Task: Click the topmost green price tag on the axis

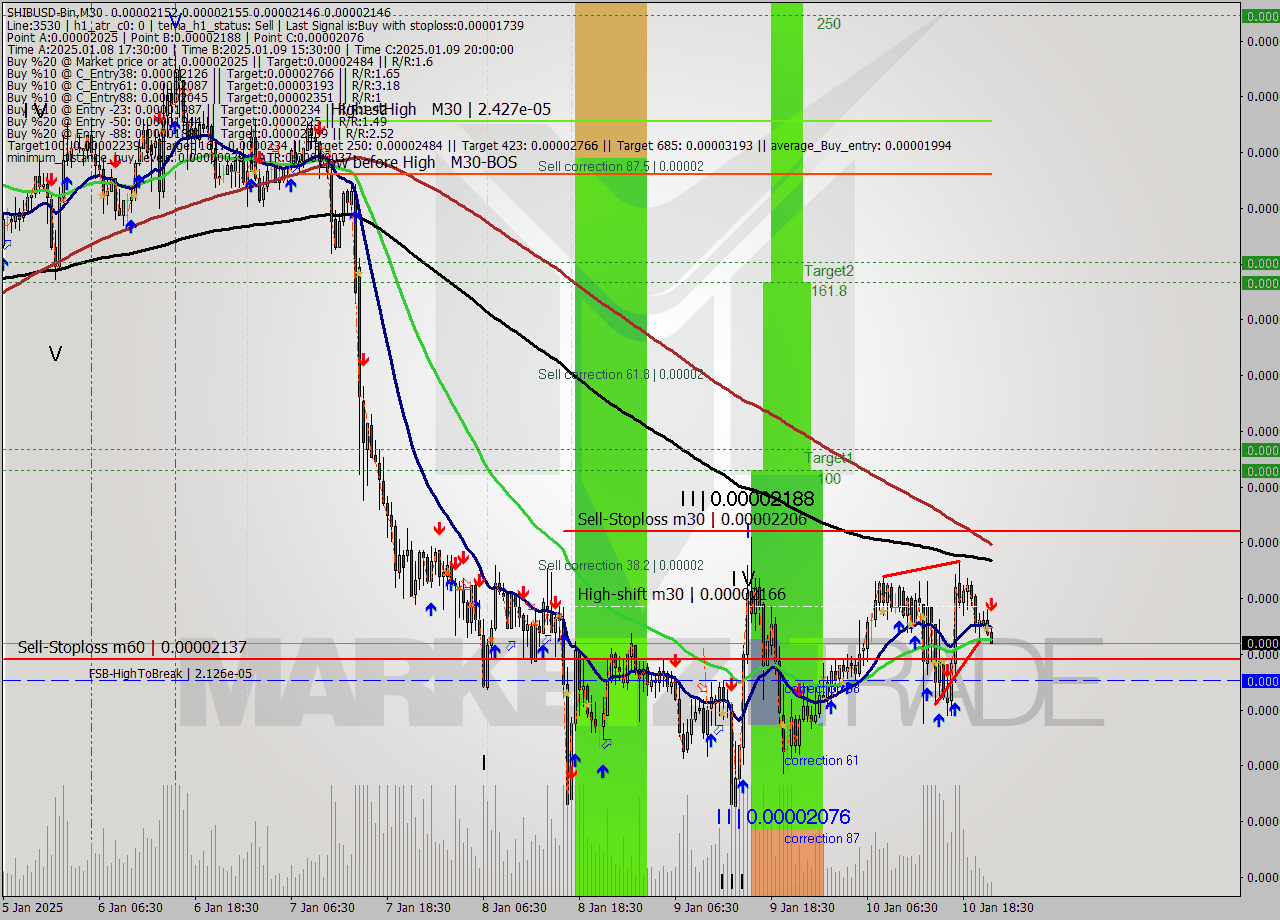Action: point(1260,15)
